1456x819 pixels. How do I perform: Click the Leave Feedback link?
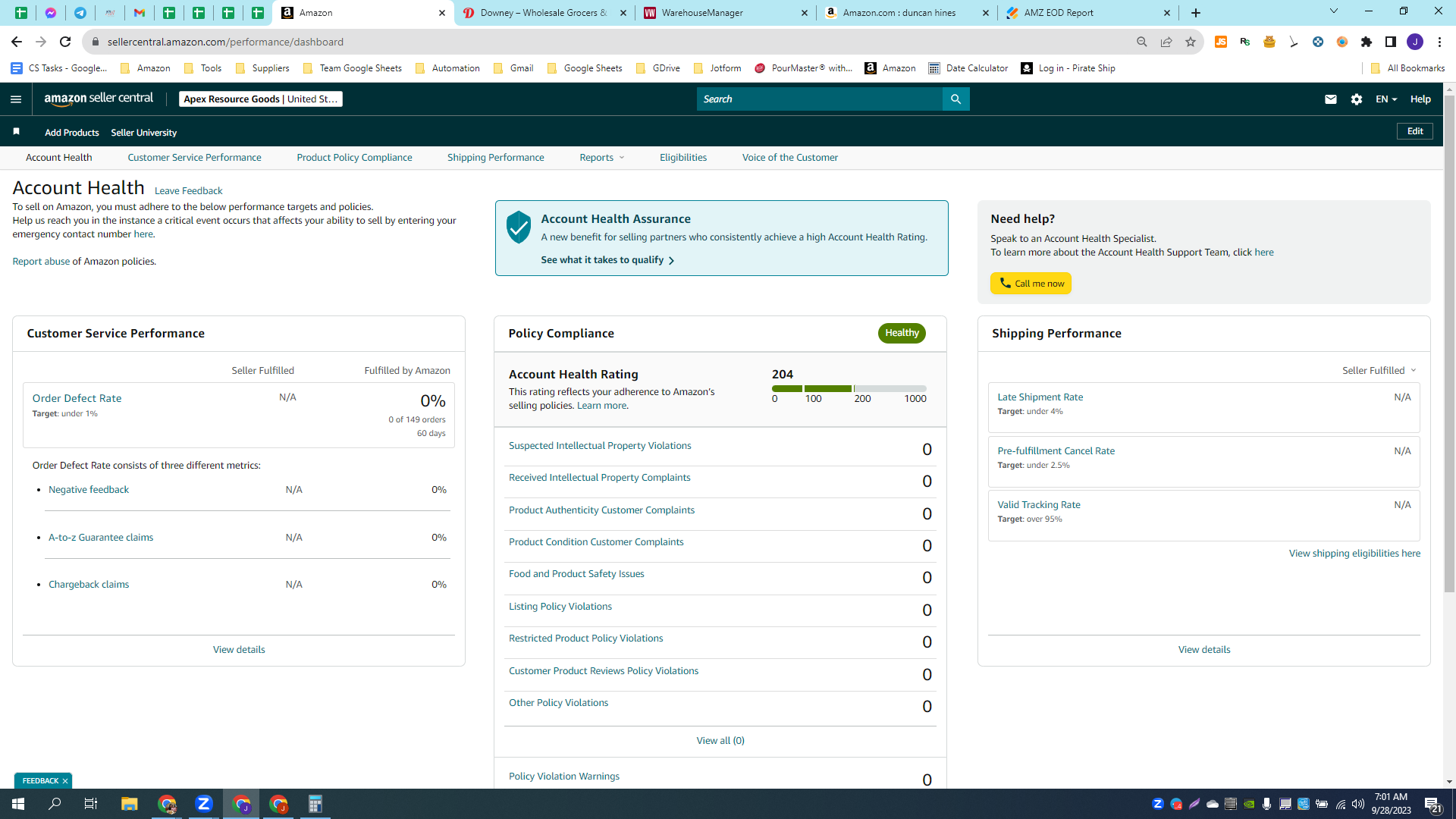(188, 191)
